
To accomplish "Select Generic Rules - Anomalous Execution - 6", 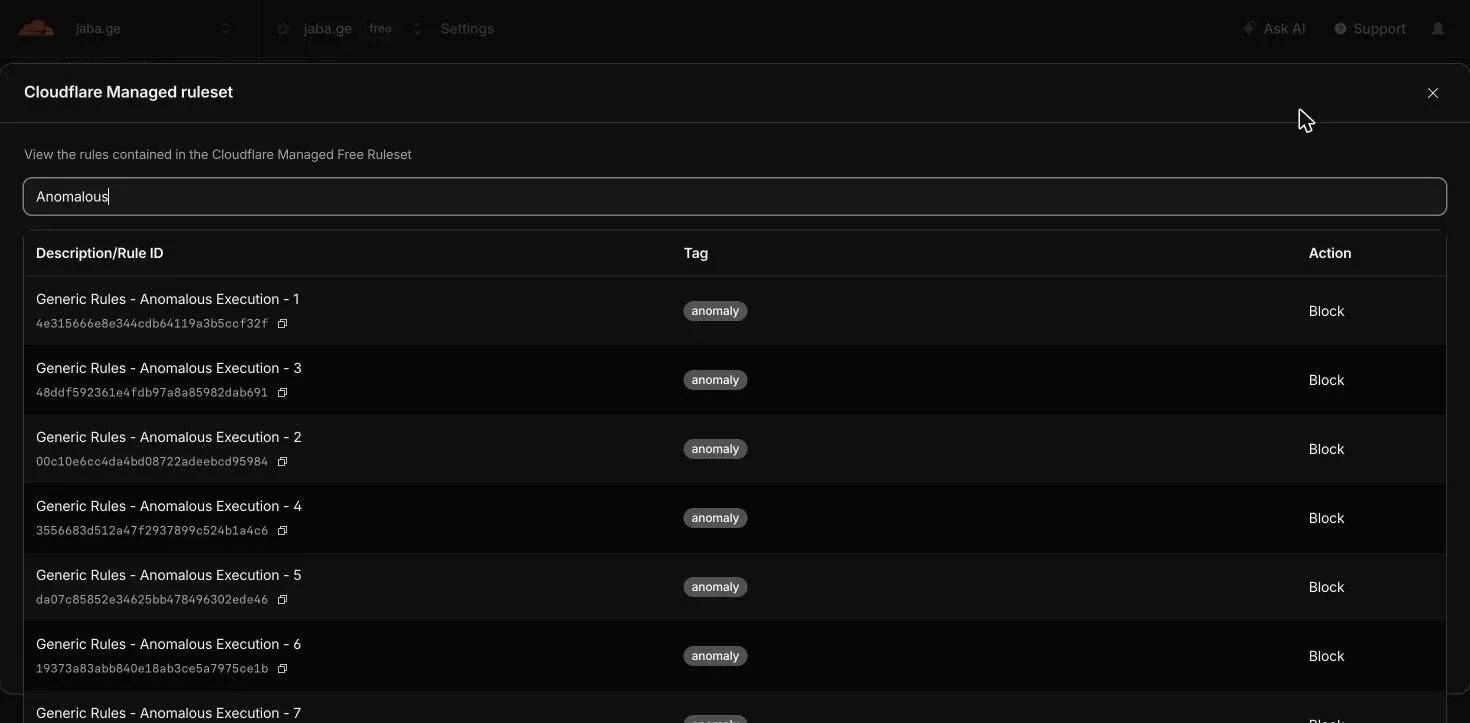I will [169, 644].
